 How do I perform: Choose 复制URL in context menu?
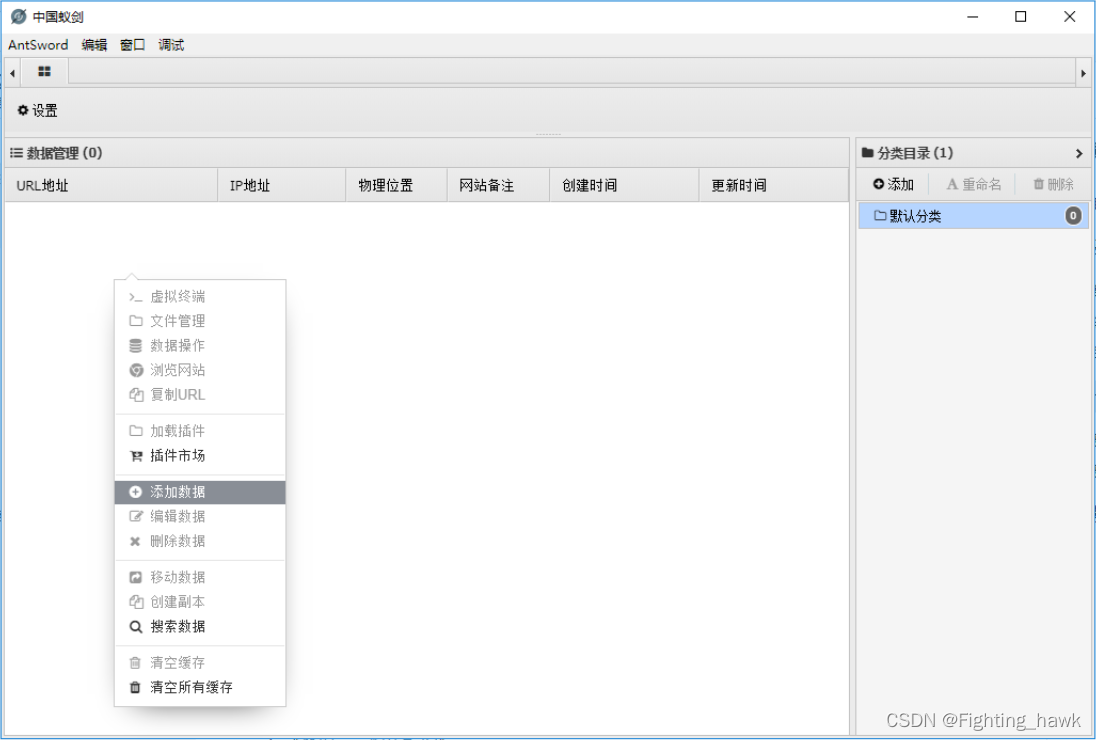pos(200,394)
